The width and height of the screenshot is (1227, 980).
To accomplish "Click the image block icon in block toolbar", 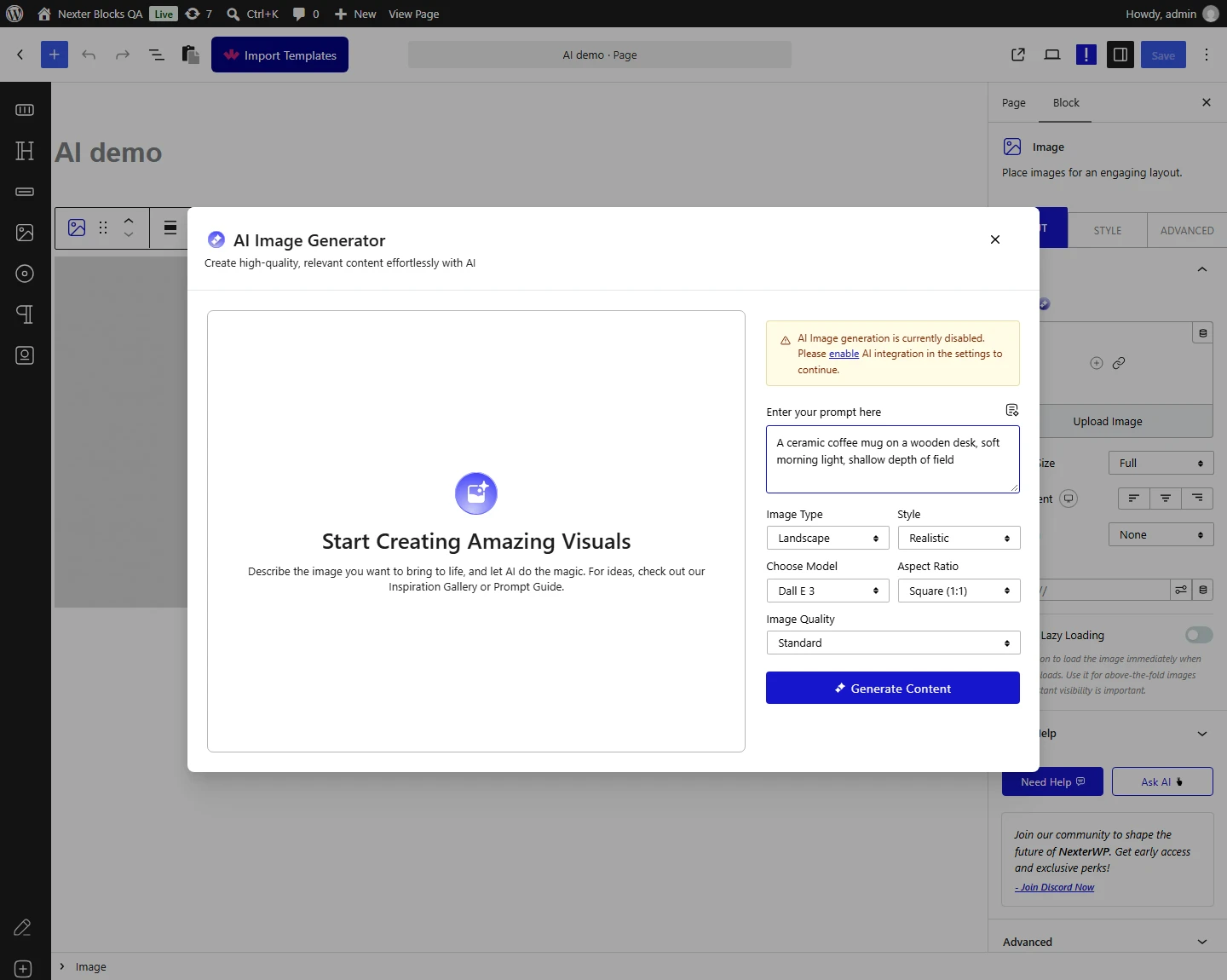I will click(77, 228).
